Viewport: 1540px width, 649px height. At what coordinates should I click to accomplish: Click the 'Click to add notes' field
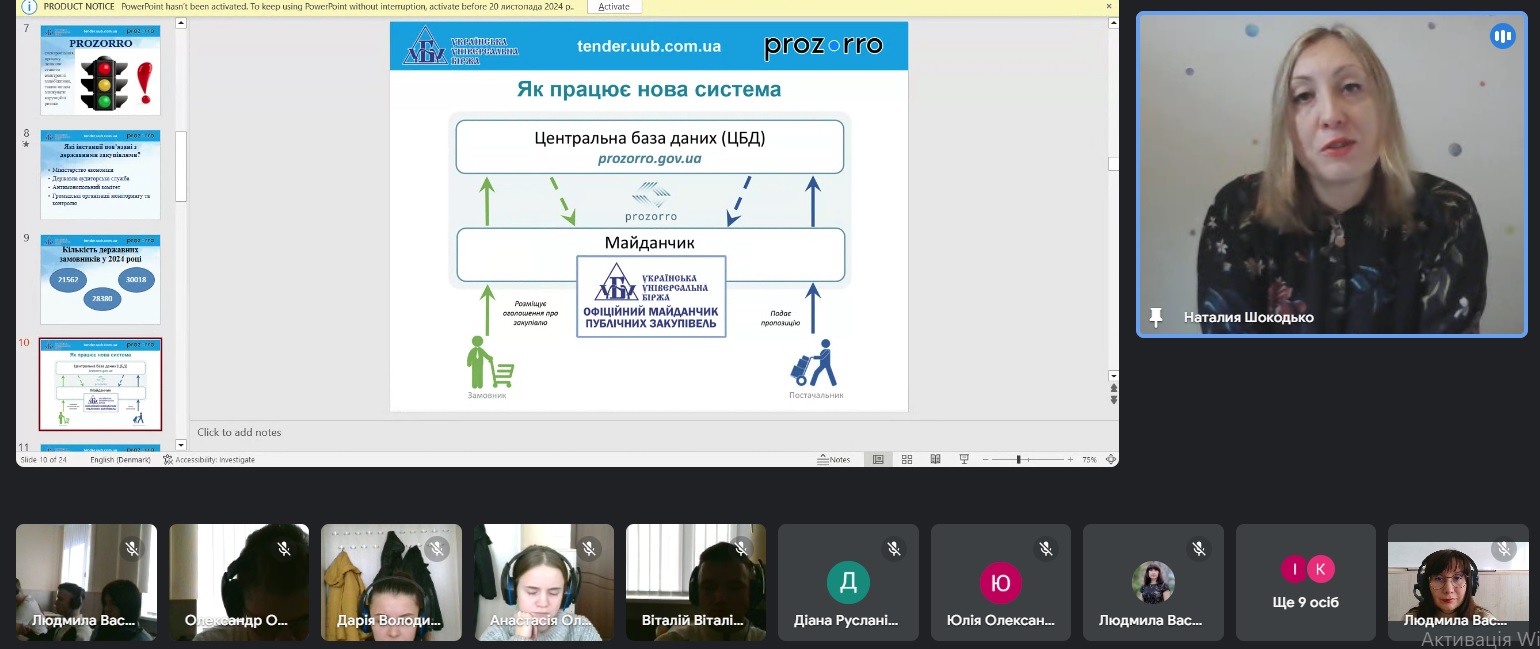tap(654, 432)
